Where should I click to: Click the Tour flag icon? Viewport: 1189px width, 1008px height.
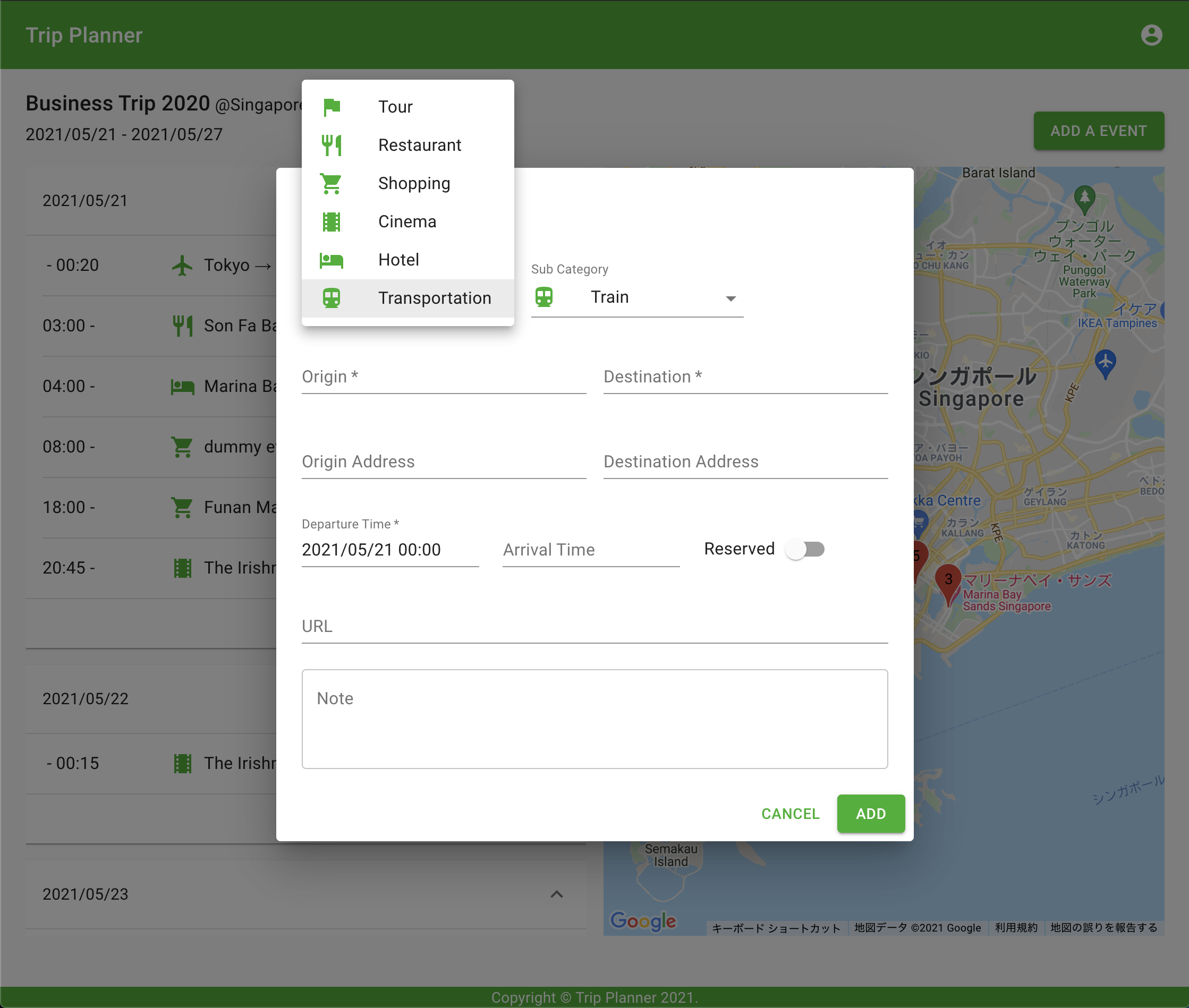pyautogui.click(x=332, y=107)
